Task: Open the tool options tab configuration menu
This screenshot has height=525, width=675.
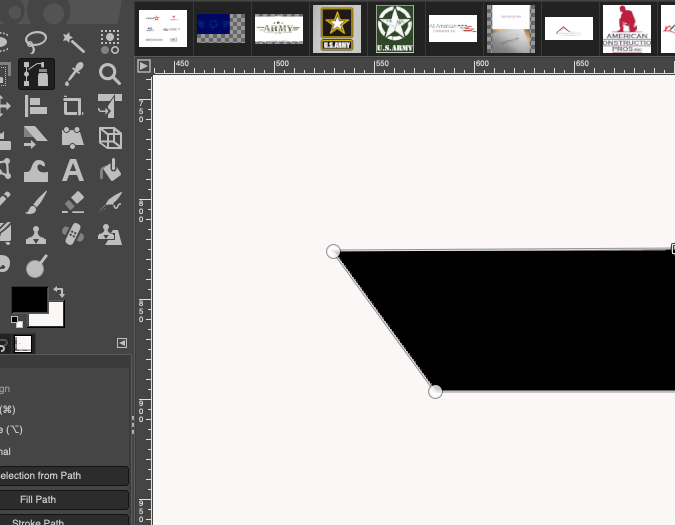Action: (x=122, y=343)
